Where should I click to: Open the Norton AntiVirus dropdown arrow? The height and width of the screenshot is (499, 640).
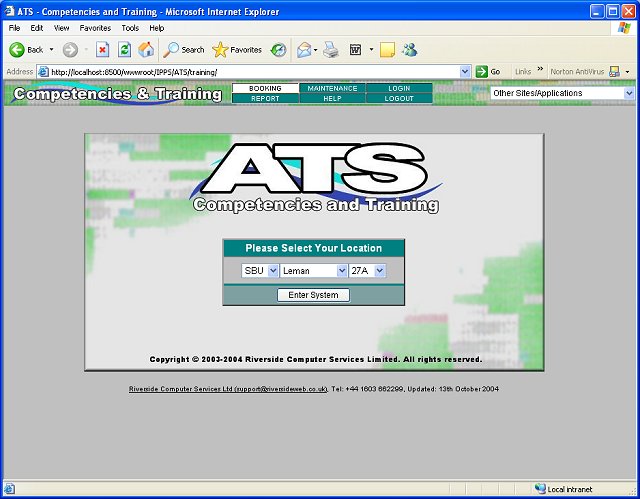(627, 72)
